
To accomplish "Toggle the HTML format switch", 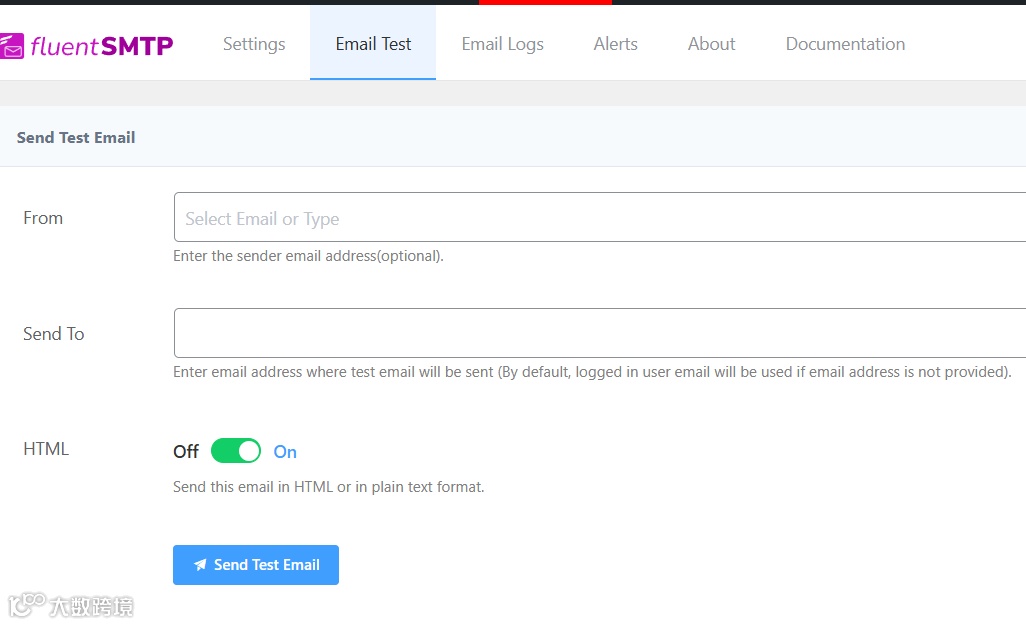I will click(236, 451).
